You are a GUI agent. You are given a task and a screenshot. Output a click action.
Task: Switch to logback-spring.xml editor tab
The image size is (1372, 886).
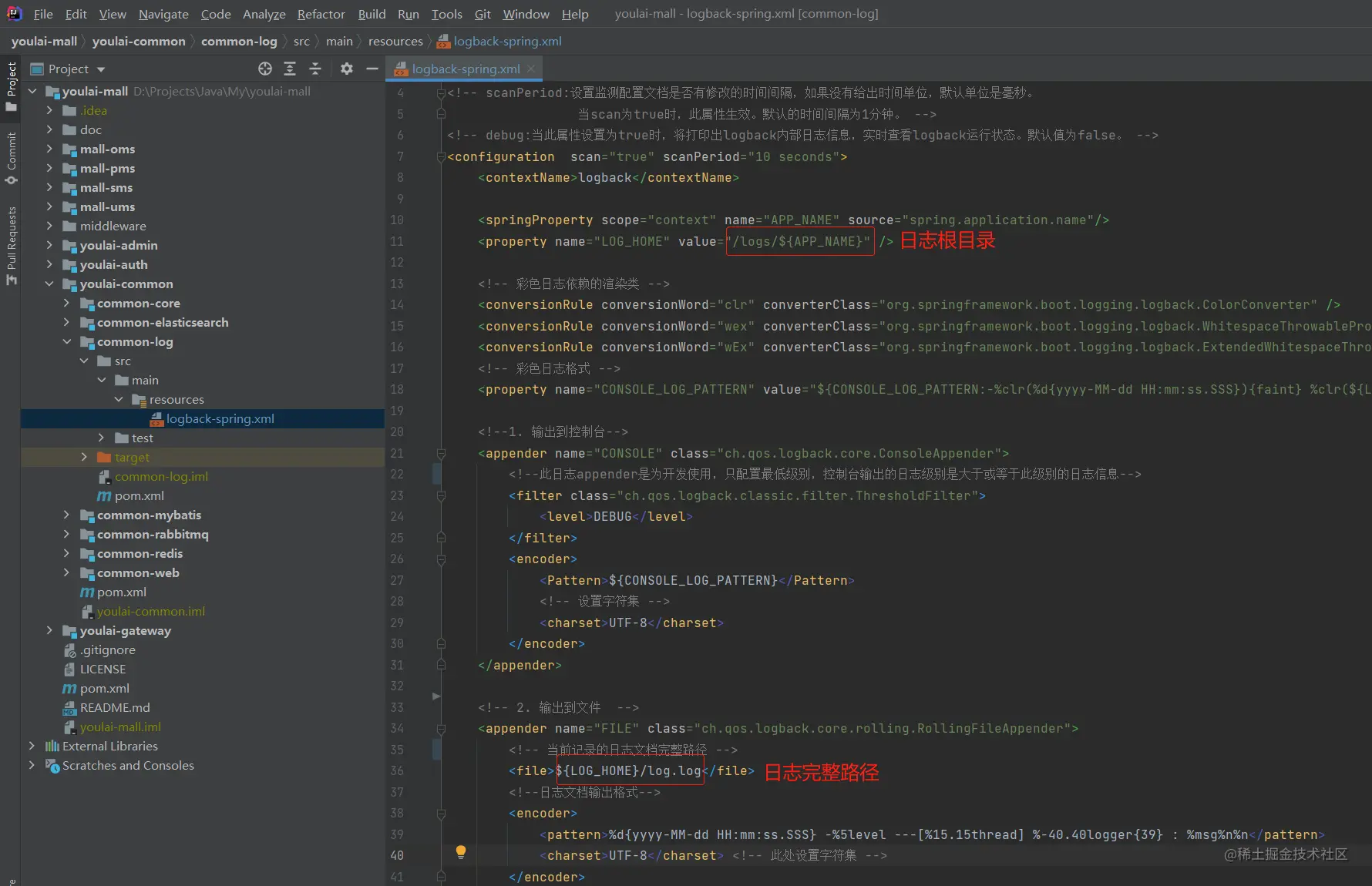[x=466, y=69]
